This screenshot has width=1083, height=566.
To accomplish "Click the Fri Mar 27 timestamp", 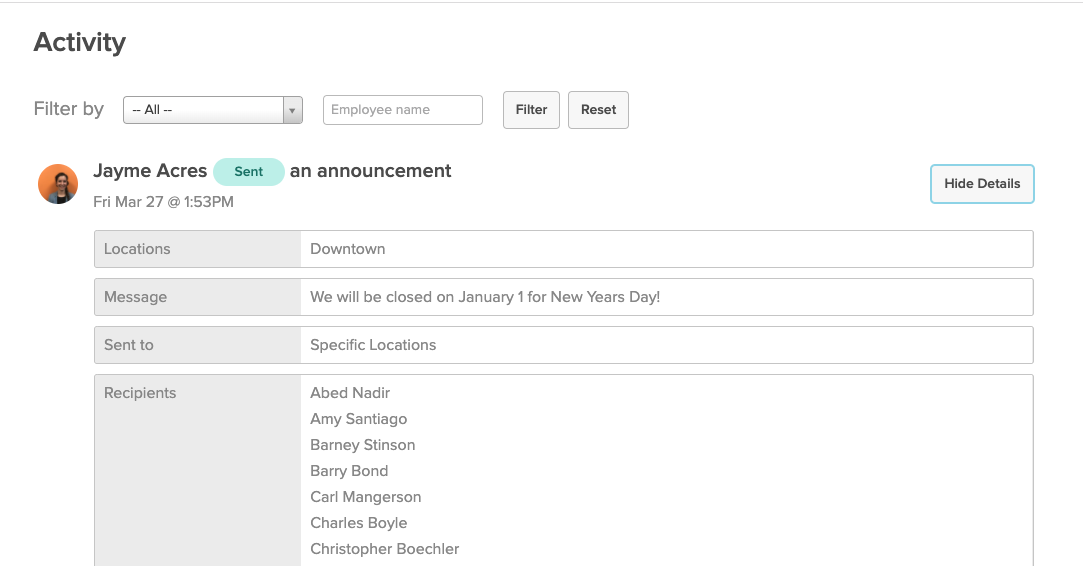I will coord(164,202).
